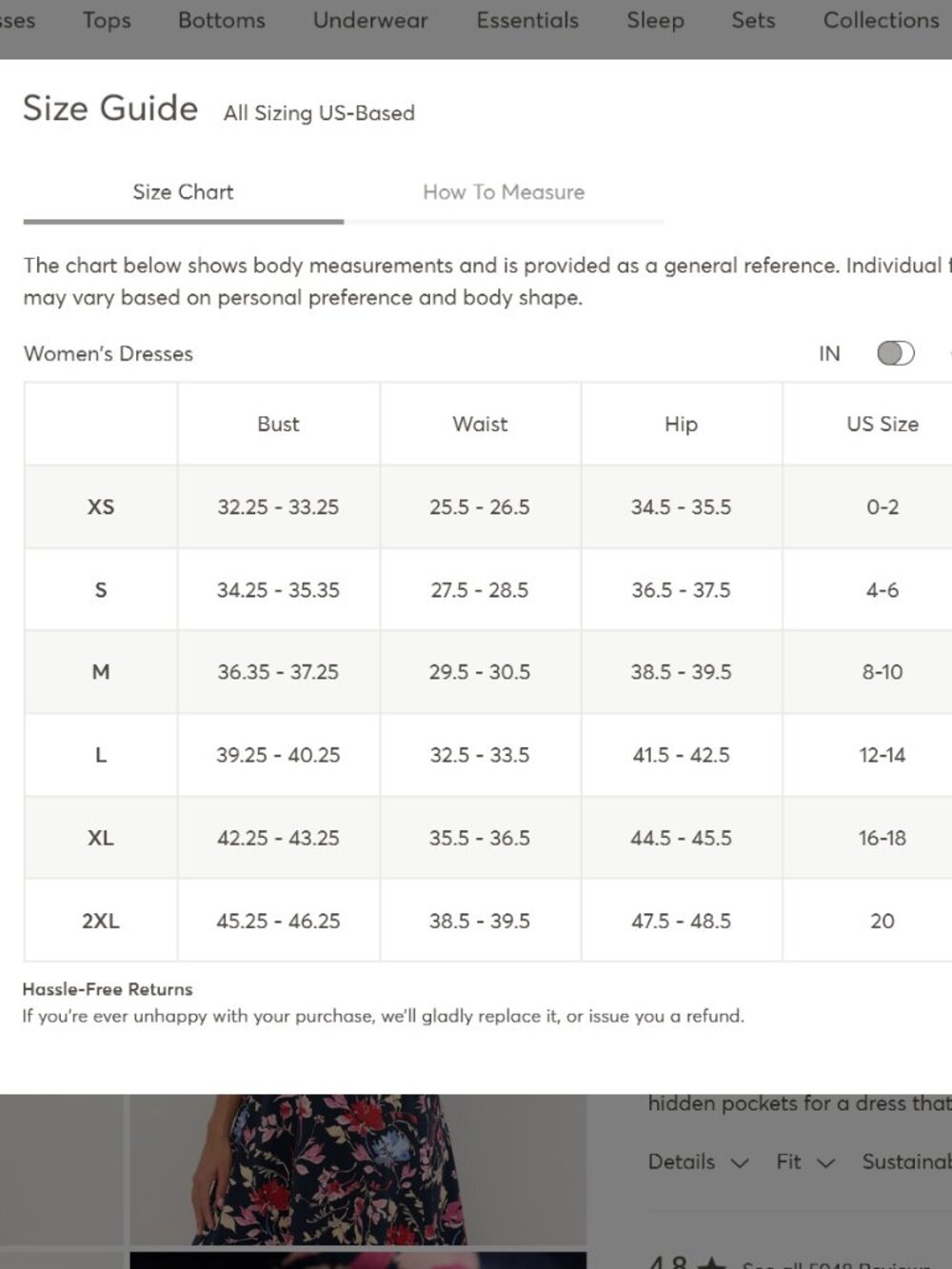Open the Collections menu
This screenshot has height=1269, width=952.
(881, 20)
